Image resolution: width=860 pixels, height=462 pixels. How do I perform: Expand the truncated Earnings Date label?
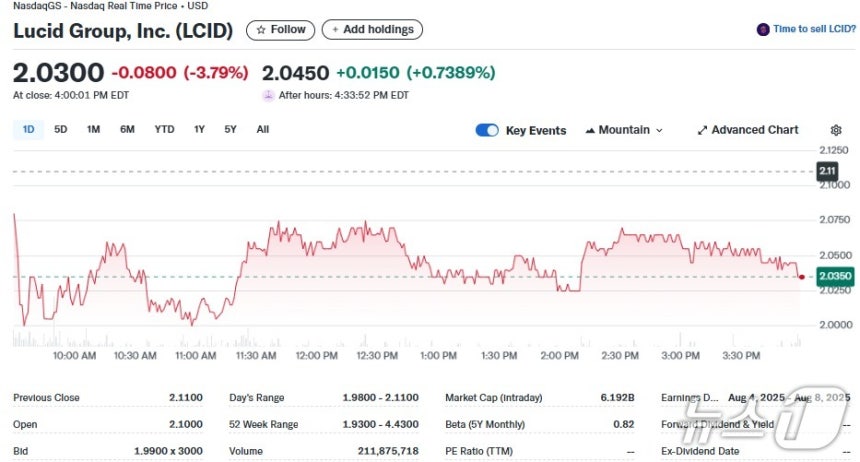(x=689, y=397)
